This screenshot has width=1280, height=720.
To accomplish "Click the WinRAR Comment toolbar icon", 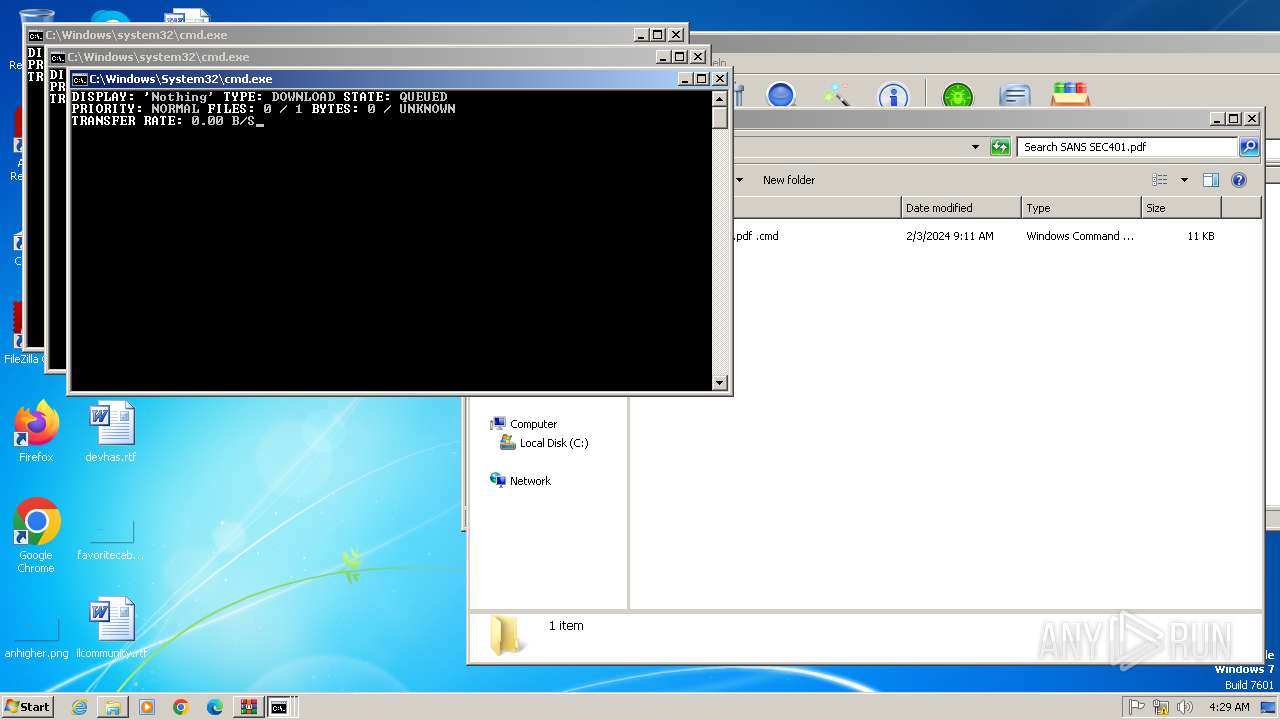I will (1014, 95).
